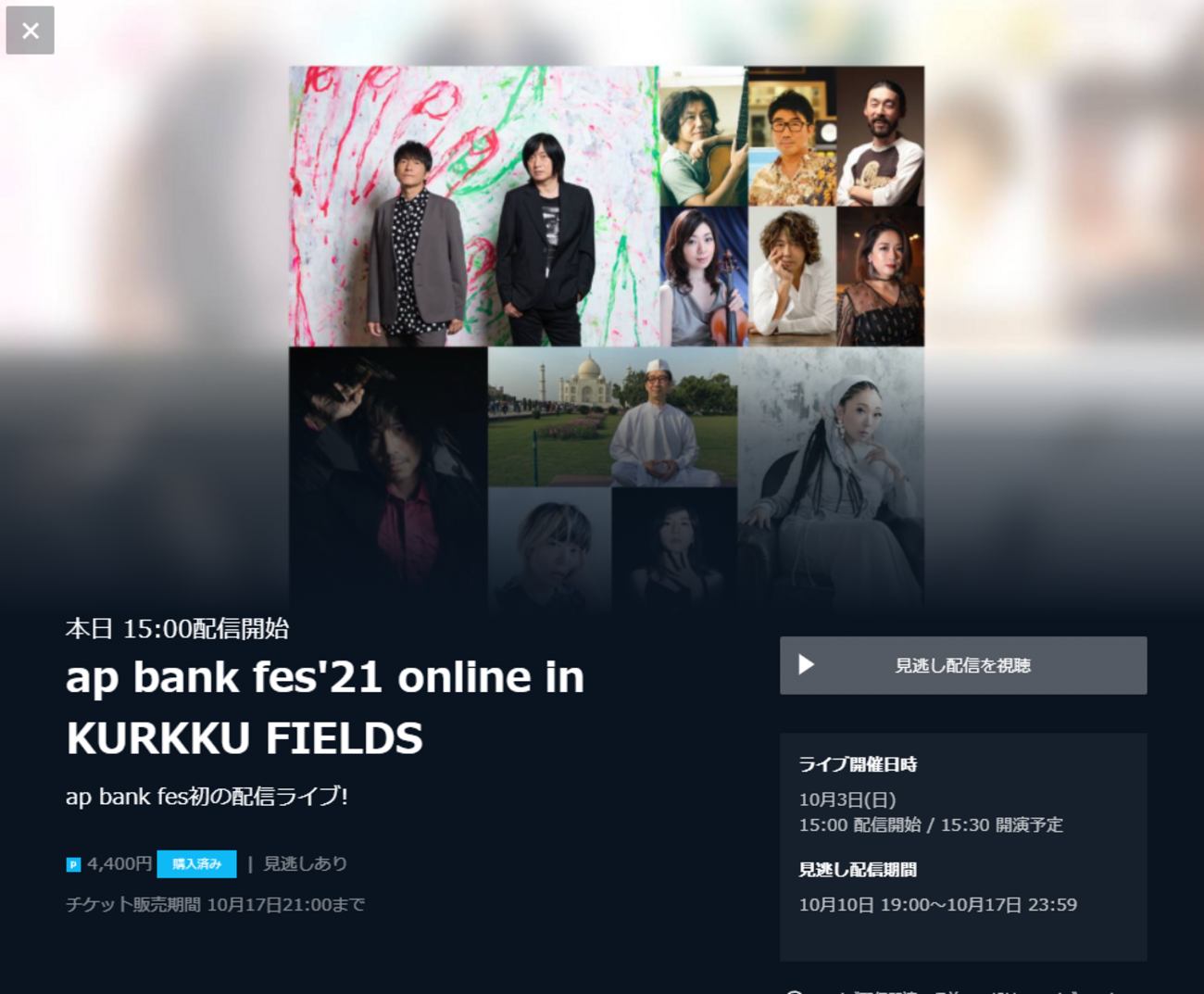Click the blue P points icon

pyautogui.click(x=73, y=864)
